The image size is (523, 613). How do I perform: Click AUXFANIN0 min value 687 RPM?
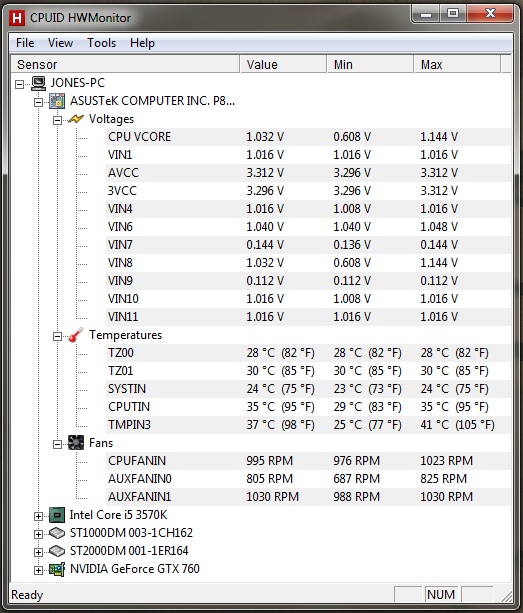click(x=356, y=479)
